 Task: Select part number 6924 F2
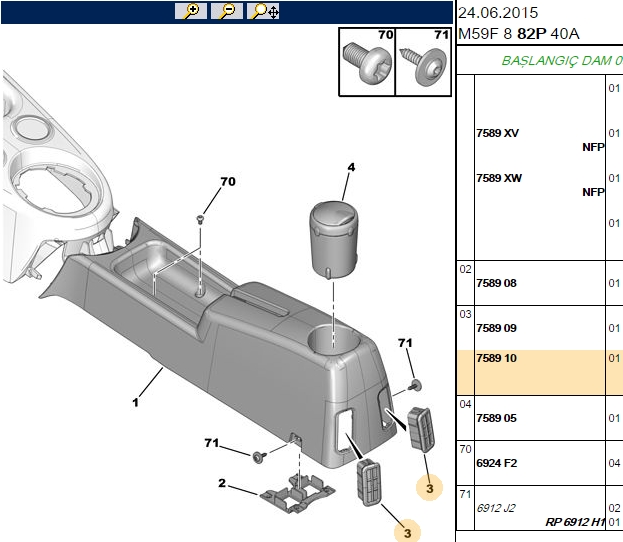pos(497,463)
